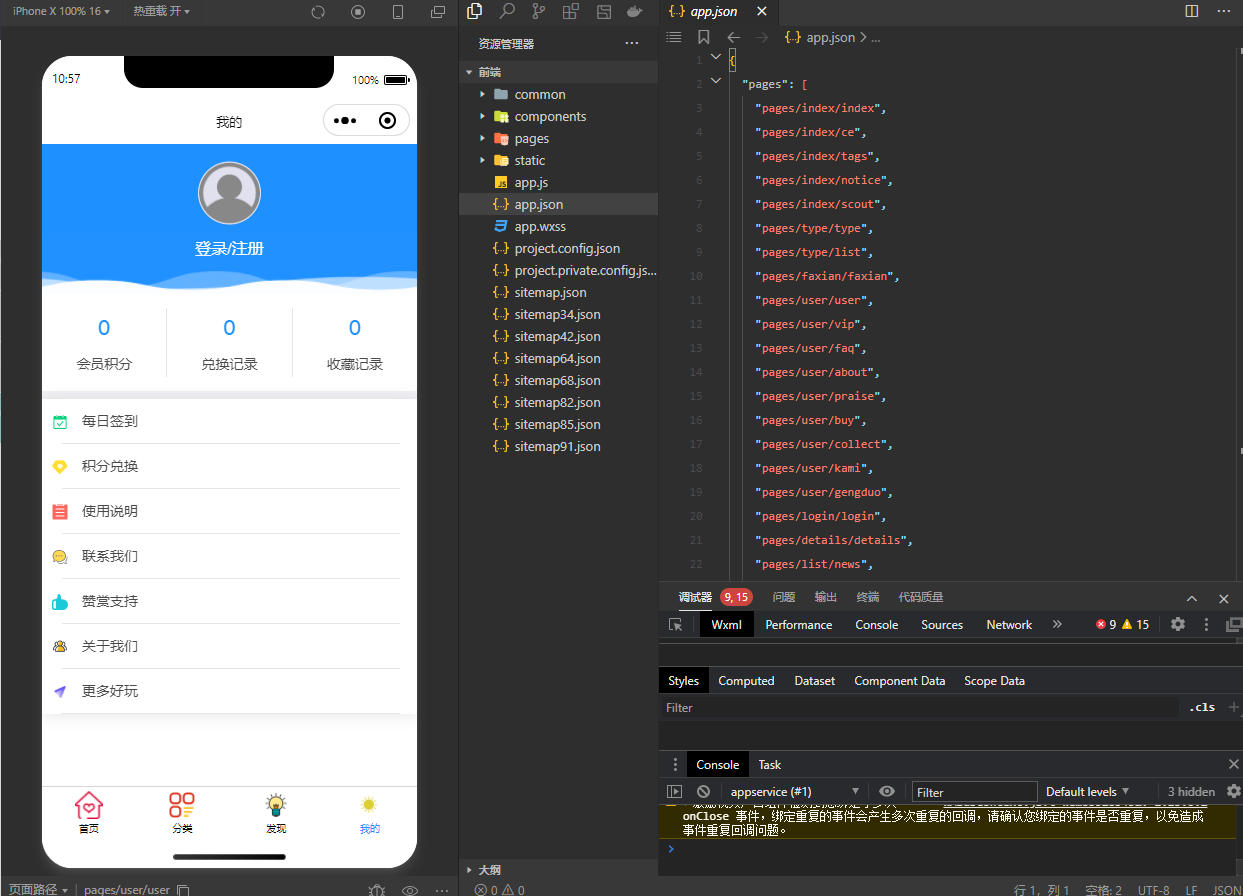Click the Docker whale icon in editor sidebar
The width and height of the screenshot is (1243, 896).
pyautogui.click(x=633, y=12)
